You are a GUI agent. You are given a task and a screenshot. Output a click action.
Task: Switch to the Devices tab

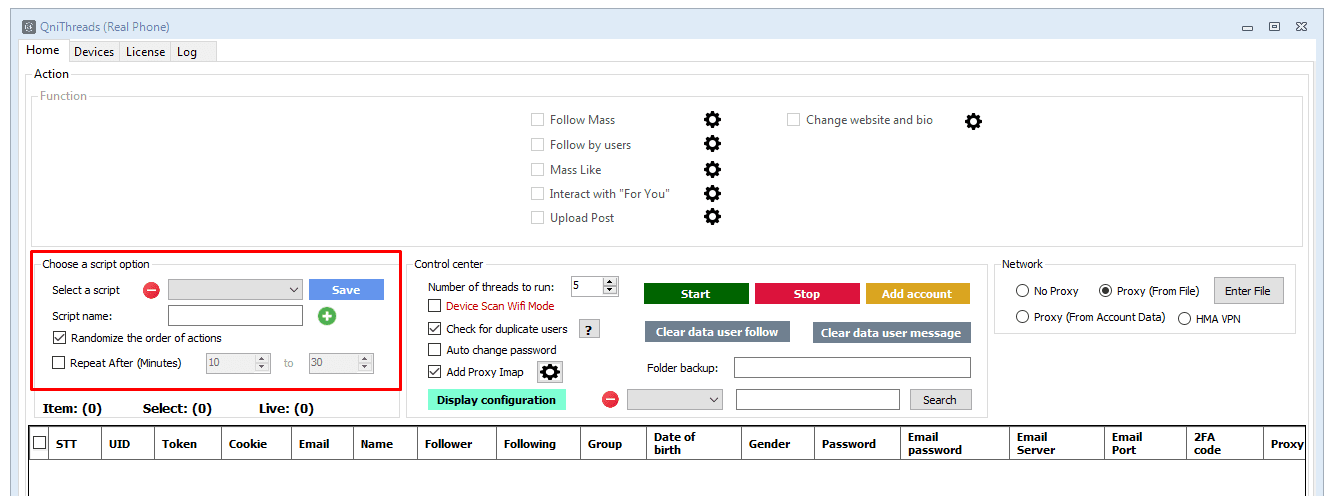(94, 52)
